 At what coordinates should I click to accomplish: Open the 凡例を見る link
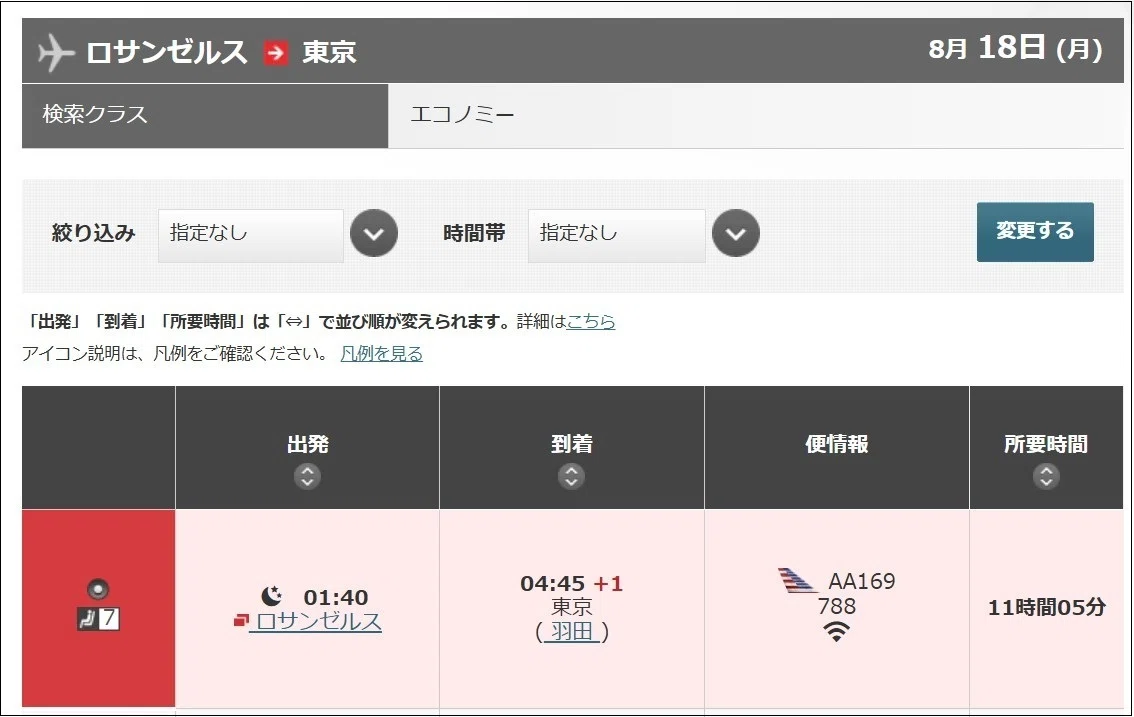[x=382, y=354]
